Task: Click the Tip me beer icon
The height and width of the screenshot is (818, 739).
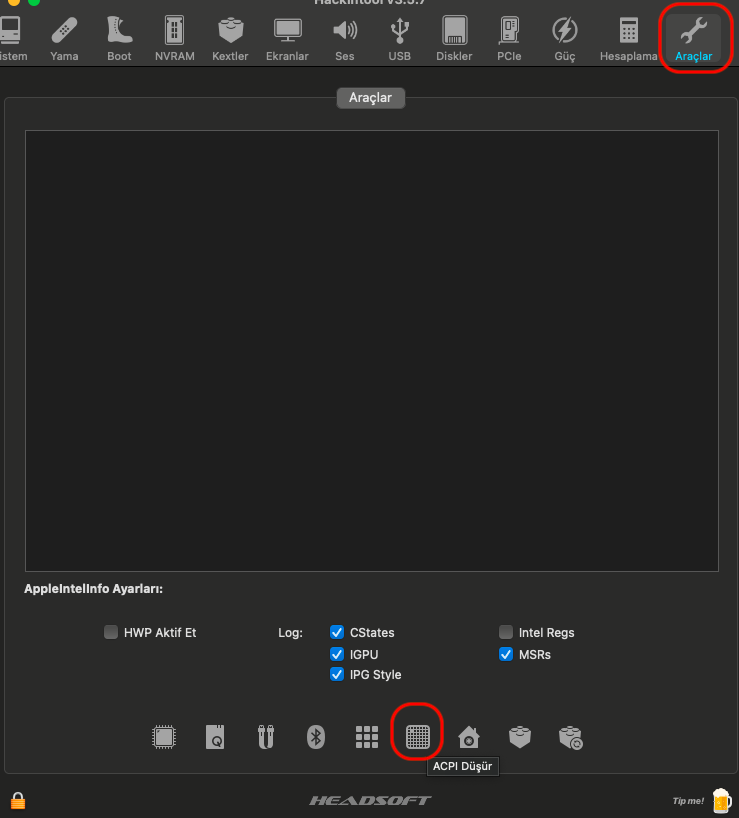Action: (722, 800)
